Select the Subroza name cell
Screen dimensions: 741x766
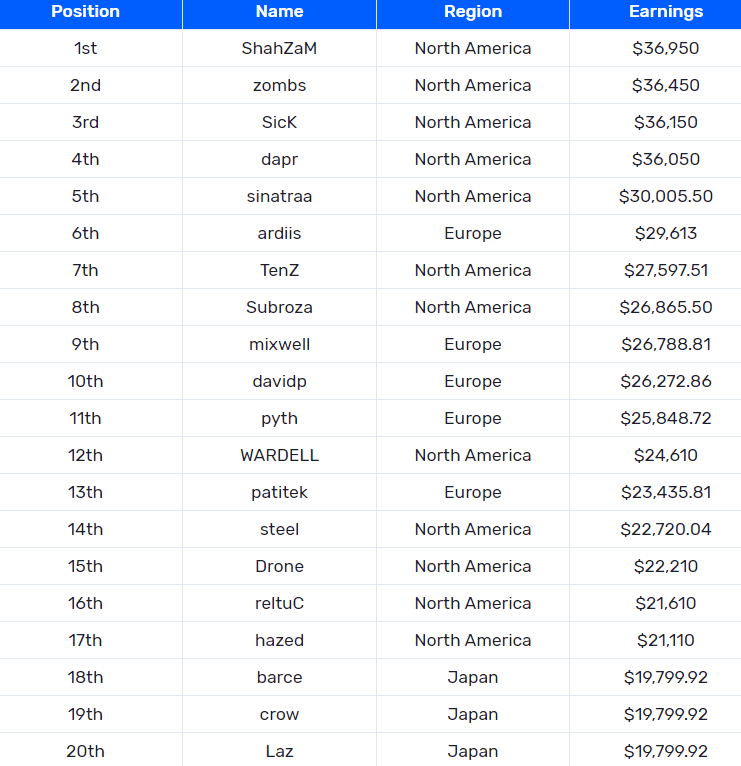tap(279, 307)
